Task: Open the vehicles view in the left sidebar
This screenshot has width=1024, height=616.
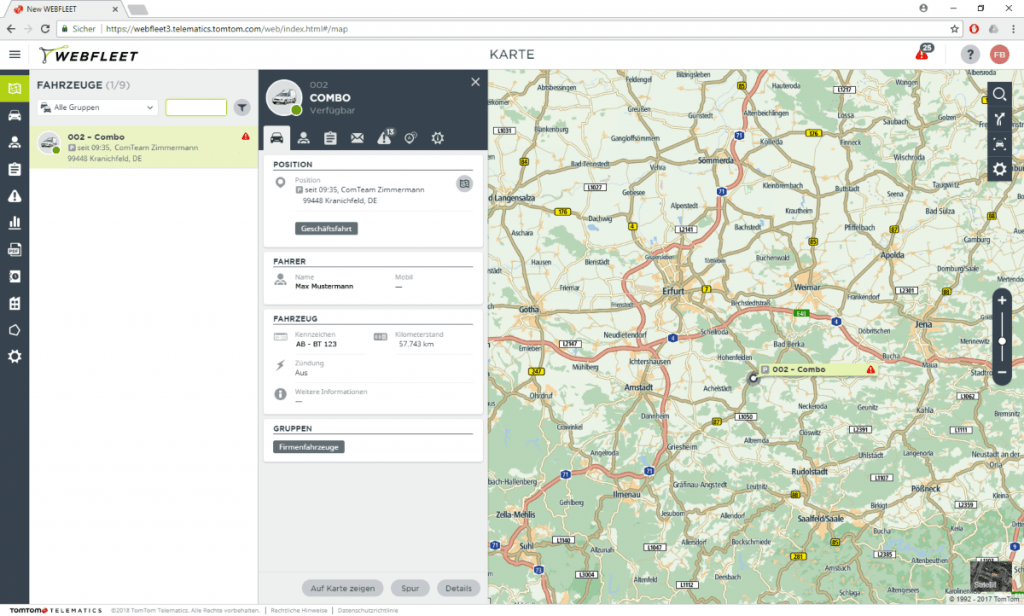Action: [14, 115]
